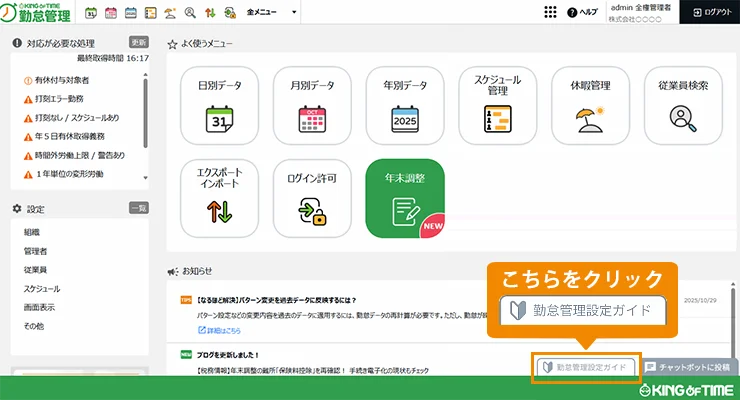Open 1年単位の変形労働 alert item
The width and height of the screenshot is (740, 400).
[x=64, y=174]
